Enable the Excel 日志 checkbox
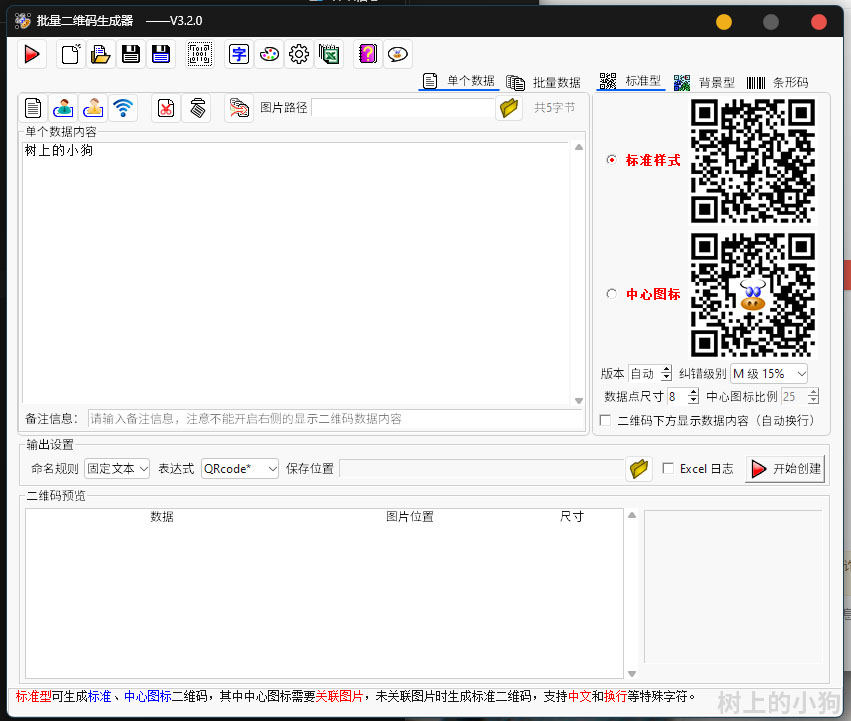This screenshot has width=851, height=721. (x=668, y=468)
